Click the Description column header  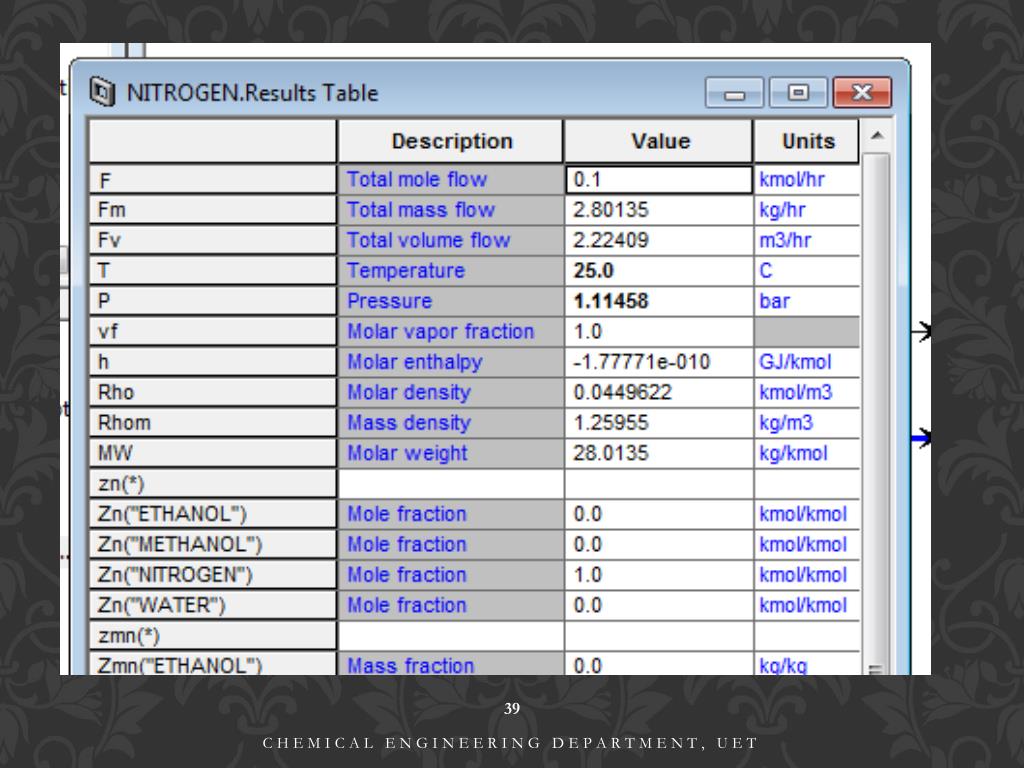pos(451,141)
